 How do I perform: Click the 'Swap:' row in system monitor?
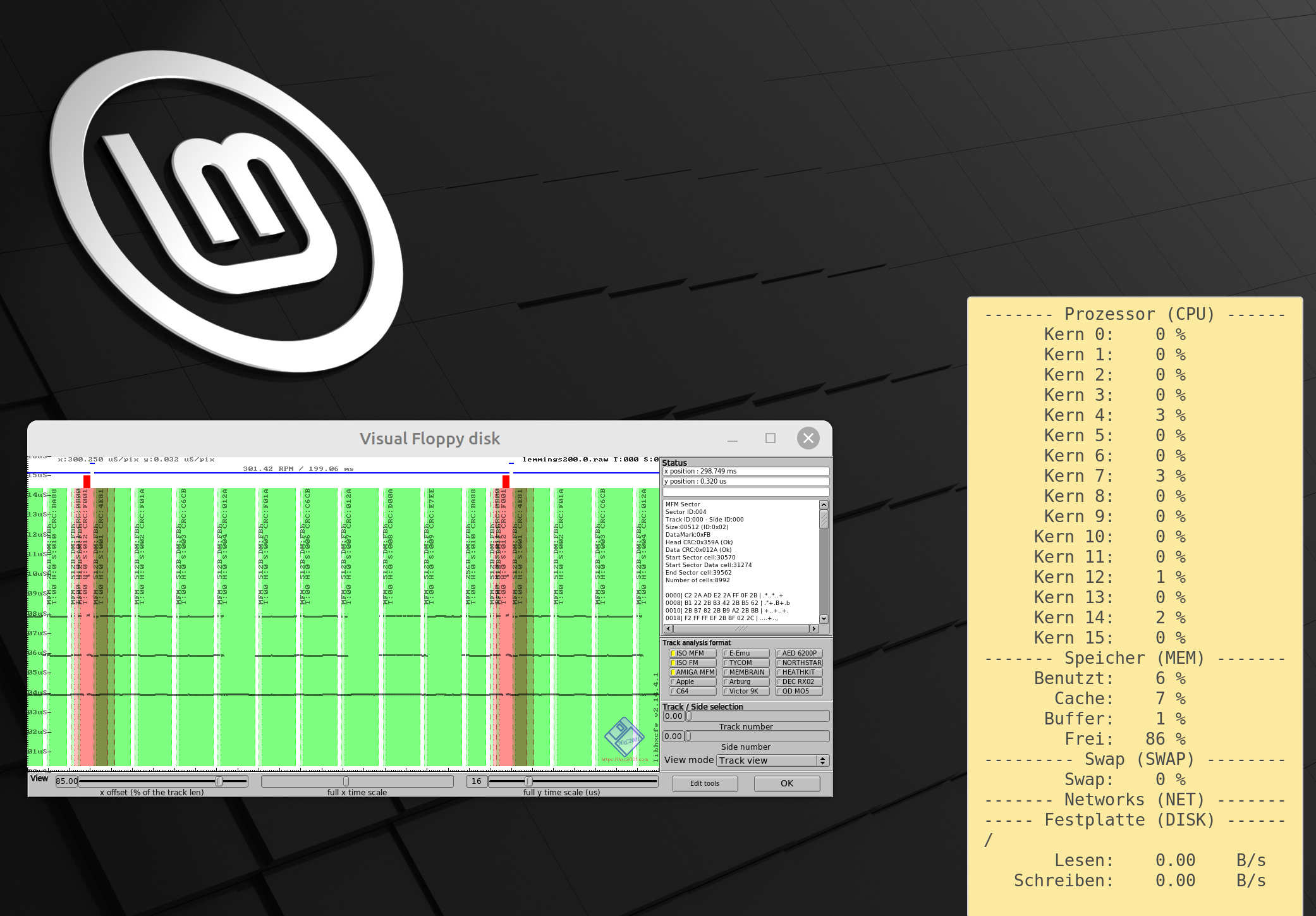1125,779
